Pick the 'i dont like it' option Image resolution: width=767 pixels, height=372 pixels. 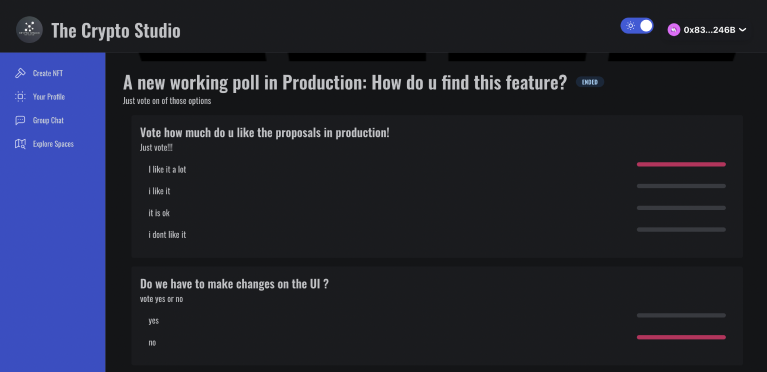(x=167, y=234)
